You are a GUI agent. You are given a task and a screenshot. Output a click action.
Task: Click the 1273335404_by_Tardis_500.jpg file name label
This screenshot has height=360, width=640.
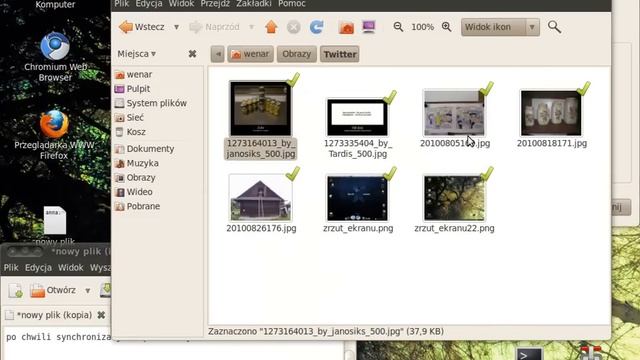pyautogui.click(x=358, y=149)
